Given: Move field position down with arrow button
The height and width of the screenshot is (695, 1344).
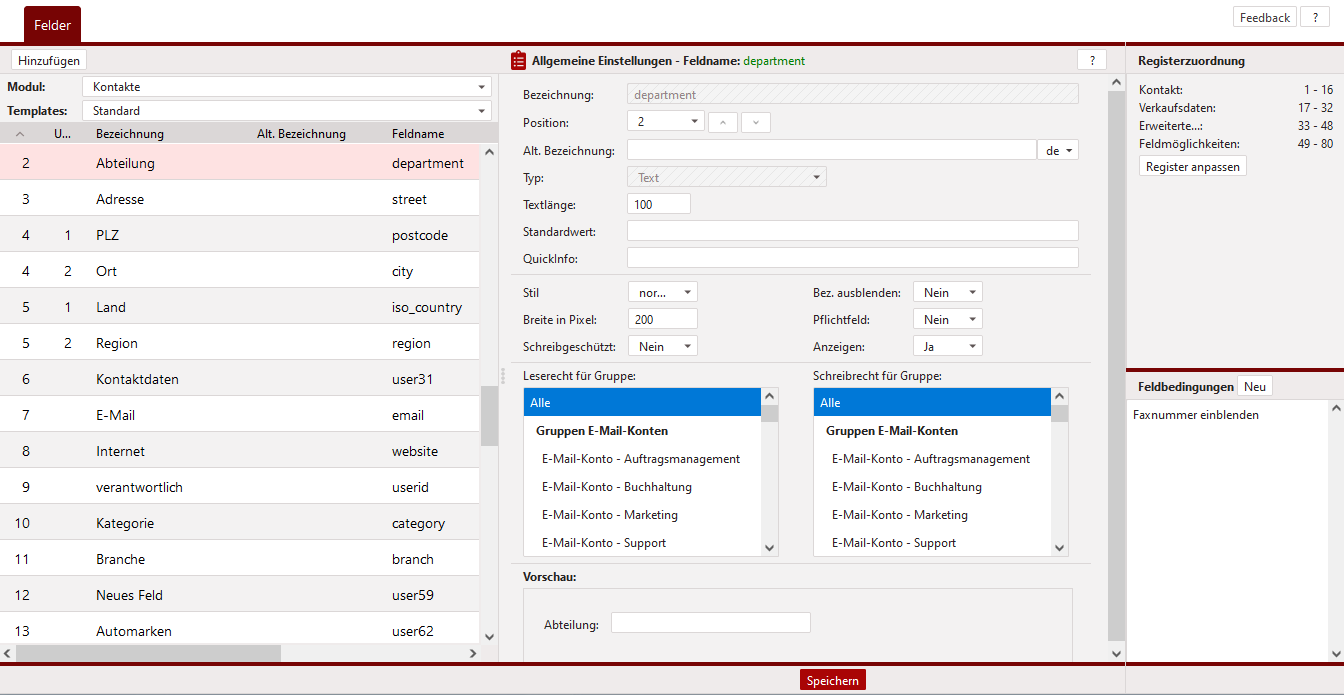Looking at the screenshot, I should [x=756, y=122].
